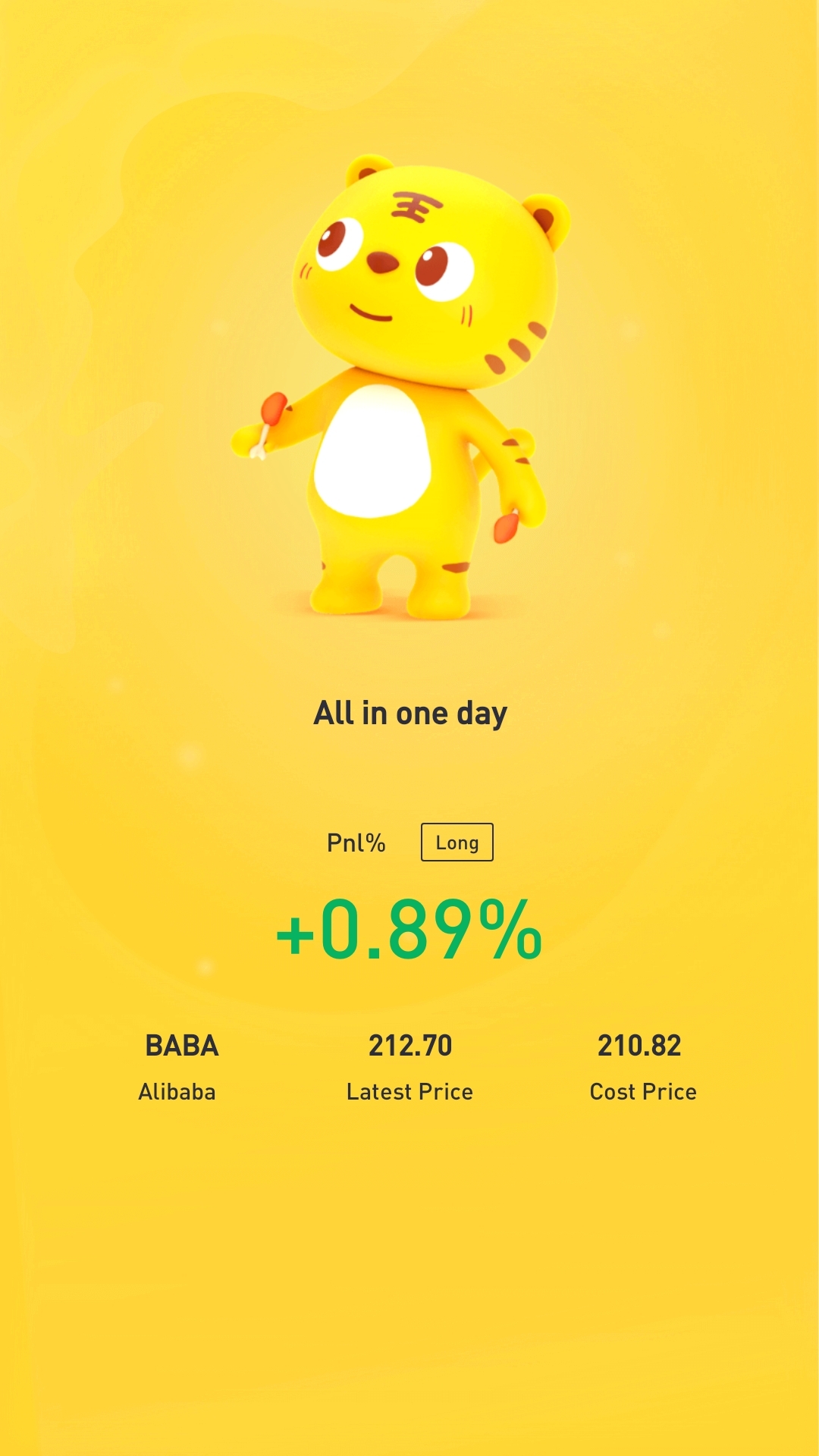Click the drumstick in the tiger's lowered hand
Image resolution: width=819 pixels, height=1456 pixels.
pyautogui.click(x=506, y=526)
